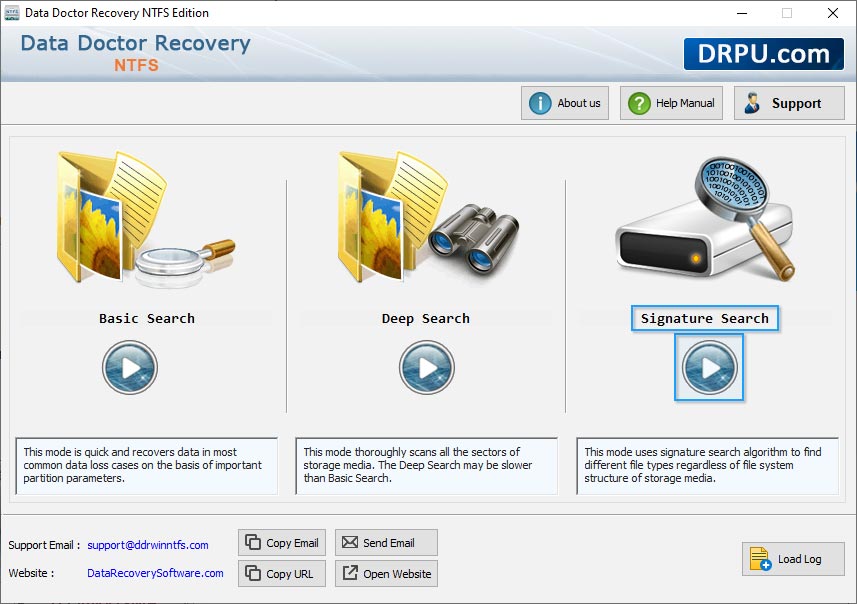Load a saved log file
The height and width of the screenshot is (604, 857).
tap(793, 559)
